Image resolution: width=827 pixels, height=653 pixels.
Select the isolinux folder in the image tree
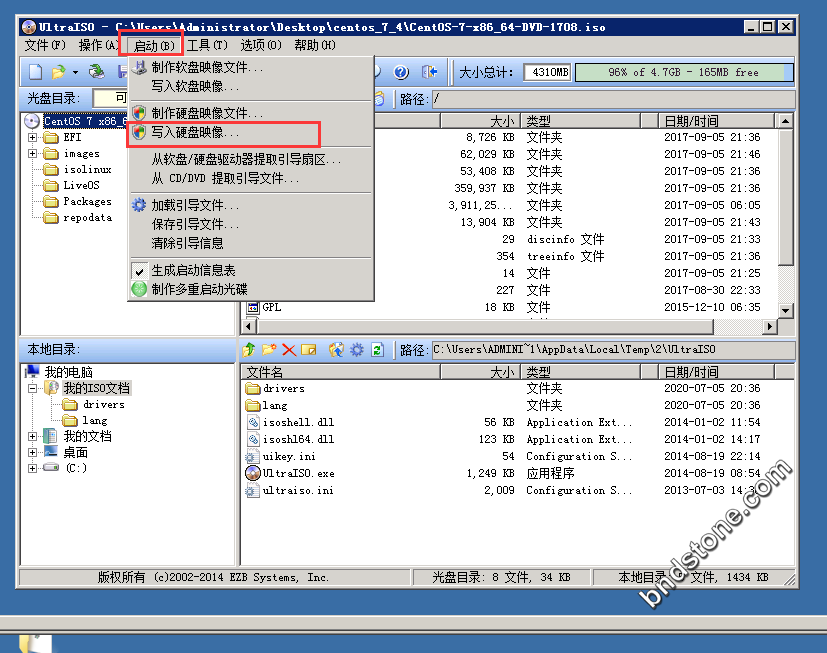(87, 169)
